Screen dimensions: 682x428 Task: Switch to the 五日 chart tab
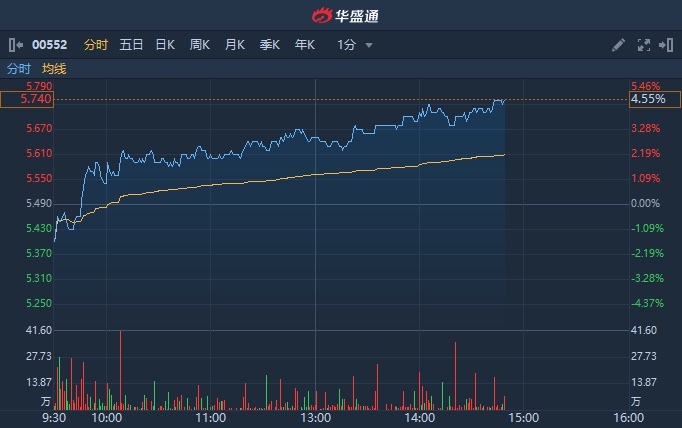coord(131,45)
